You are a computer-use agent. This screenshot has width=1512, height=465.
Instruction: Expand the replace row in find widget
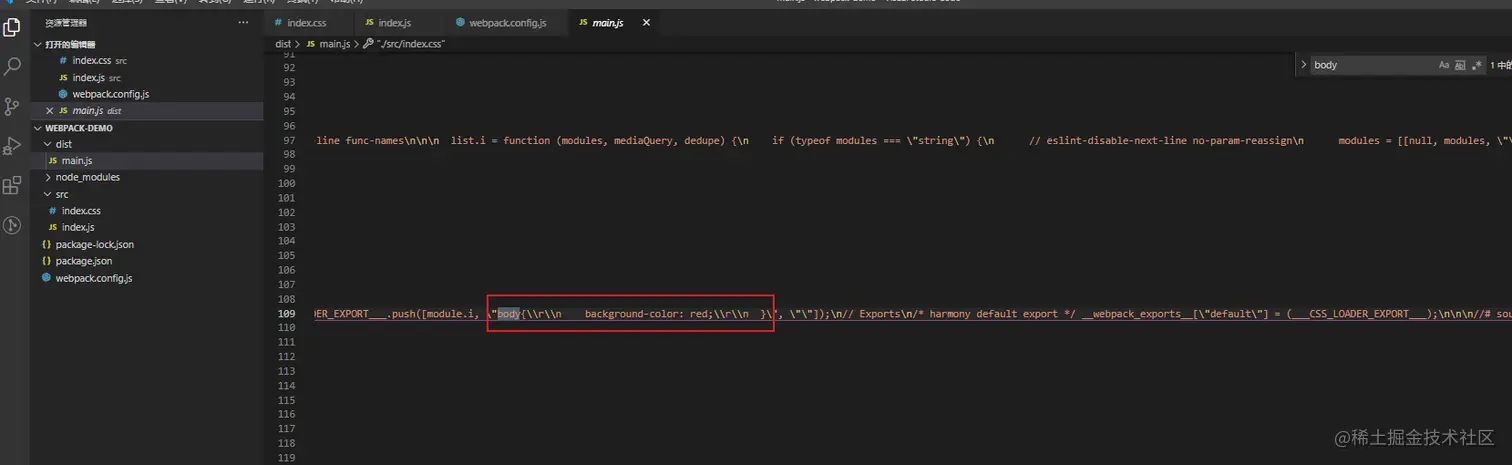point(1302,65)
